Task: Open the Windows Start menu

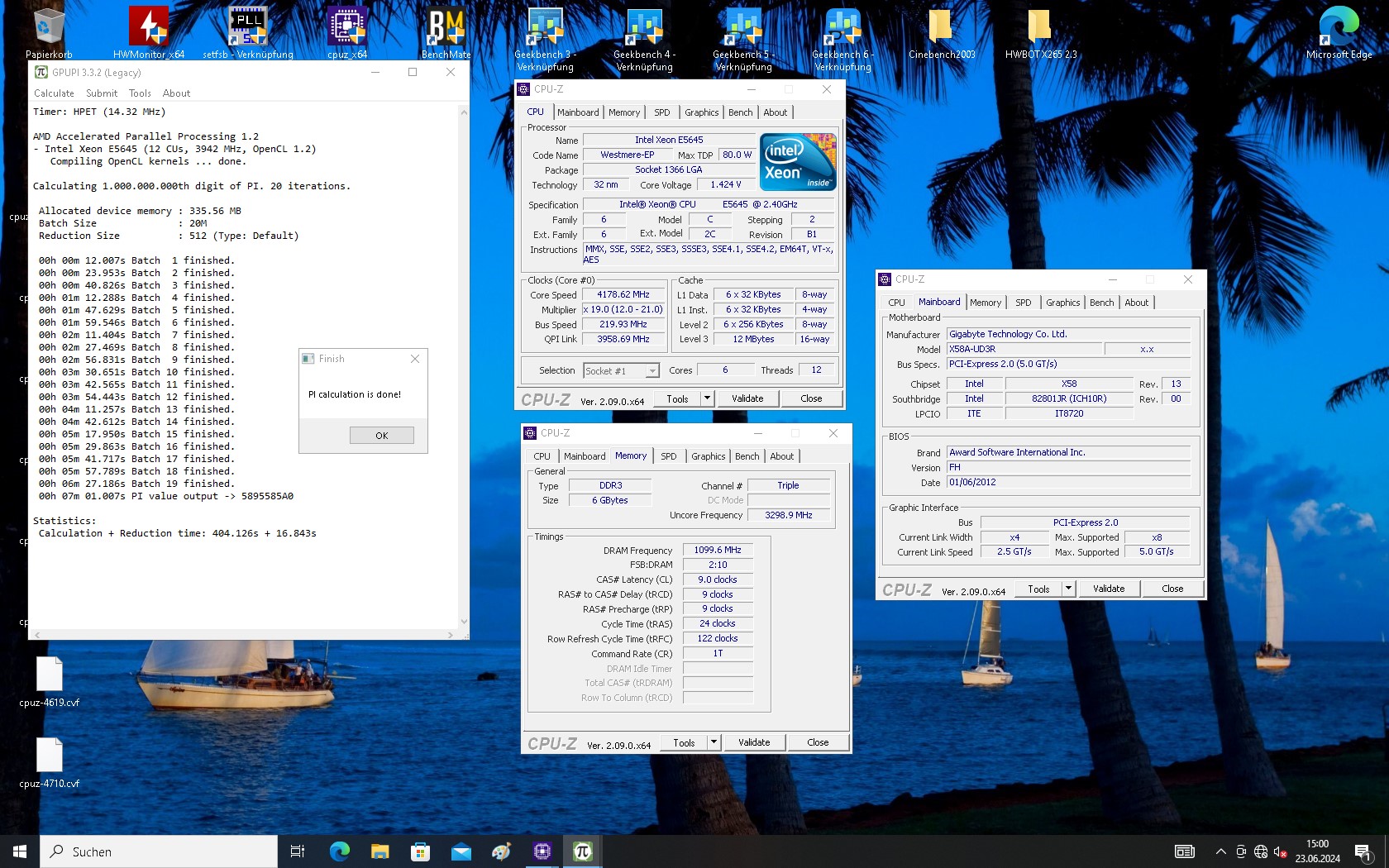Action: coord(20,851)
